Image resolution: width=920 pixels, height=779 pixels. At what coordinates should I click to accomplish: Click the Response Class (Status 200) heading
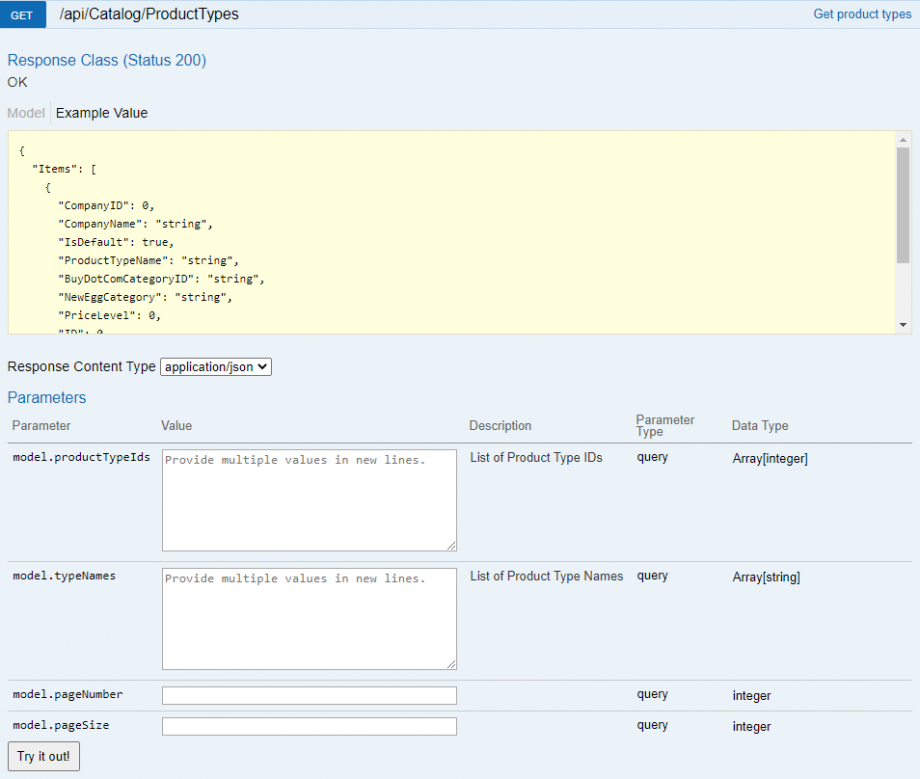[x=106, y=60]
